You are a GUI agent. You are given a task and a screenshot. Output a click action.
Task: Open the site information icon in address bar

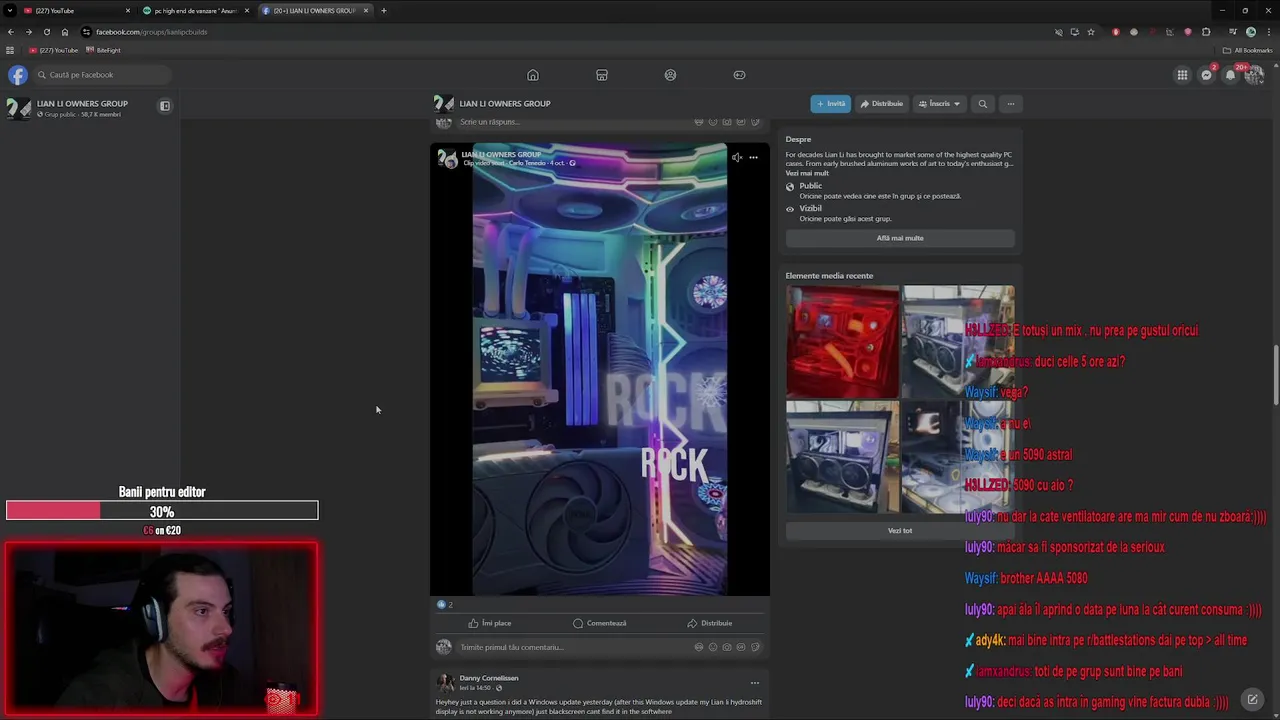point(86,32)
